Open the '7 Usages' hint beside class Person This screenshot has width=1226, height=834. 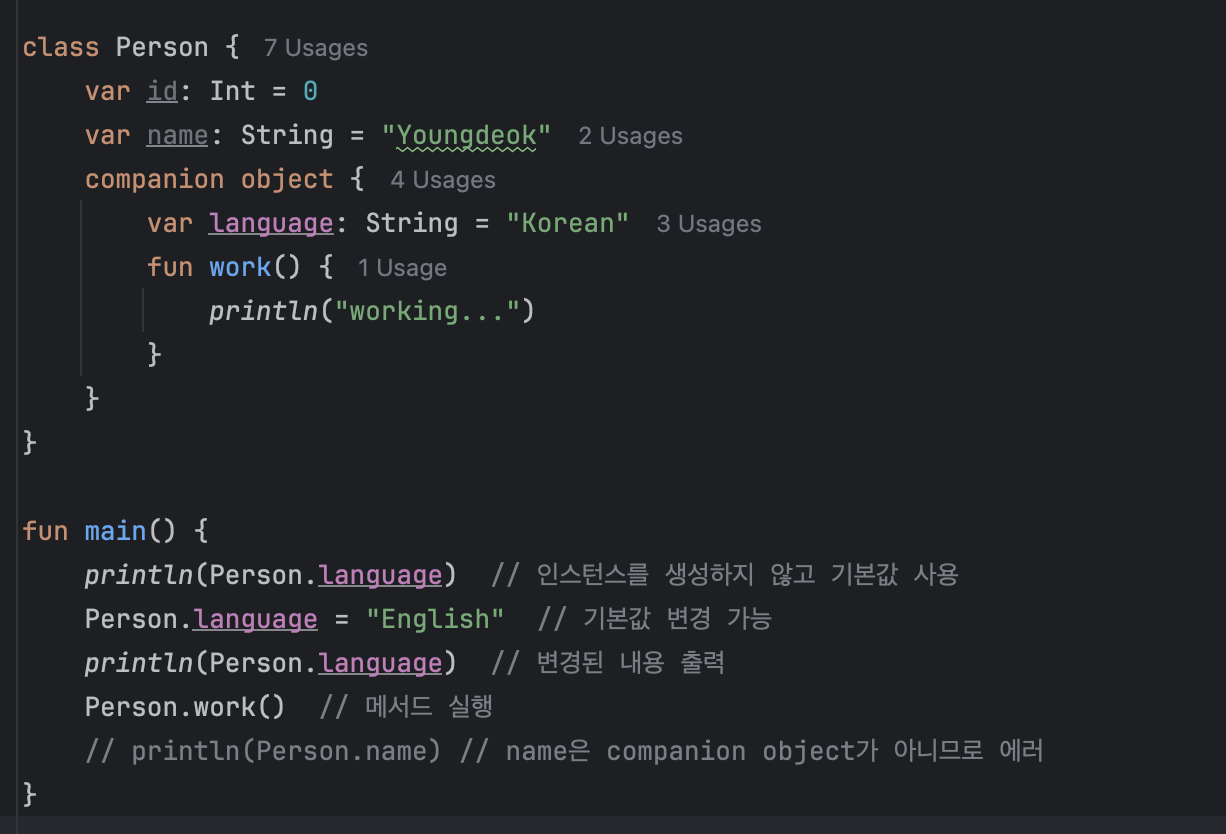(316, 48)
